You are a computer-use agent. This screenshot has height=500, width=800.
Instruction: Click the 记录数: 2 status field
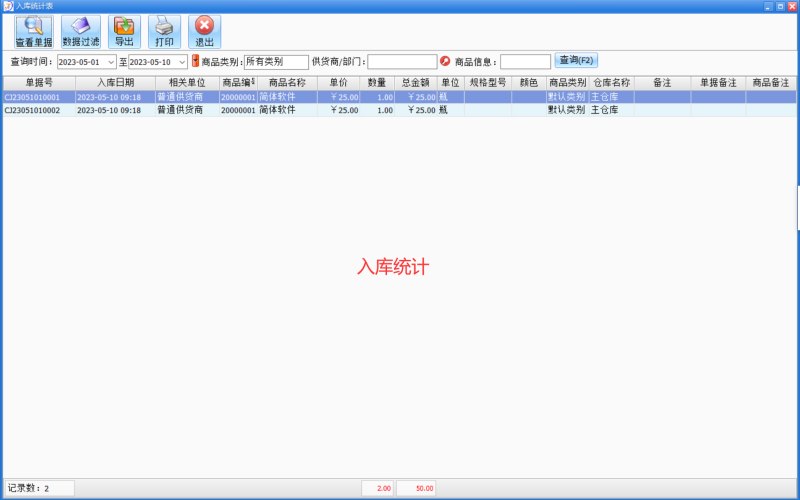pos(39,488)
